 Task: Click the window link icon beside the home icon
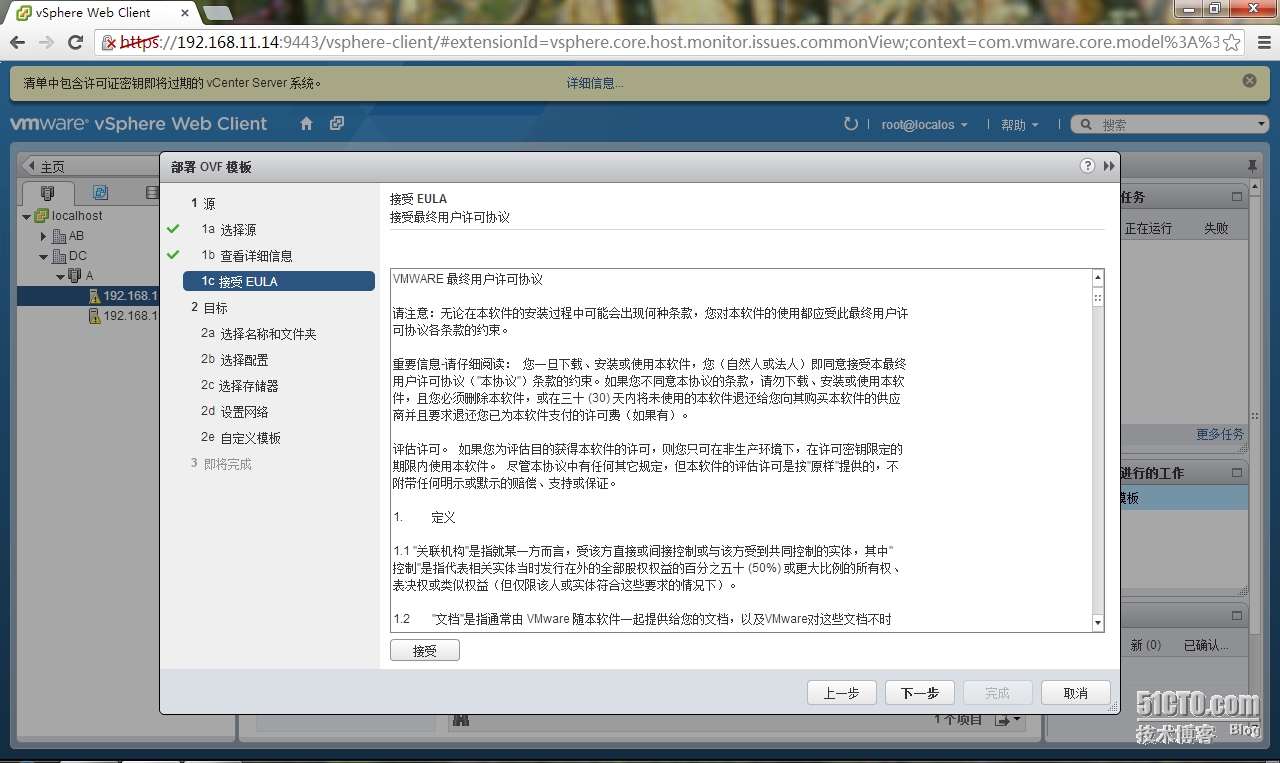pyautogui.click(x=337, y=124)
